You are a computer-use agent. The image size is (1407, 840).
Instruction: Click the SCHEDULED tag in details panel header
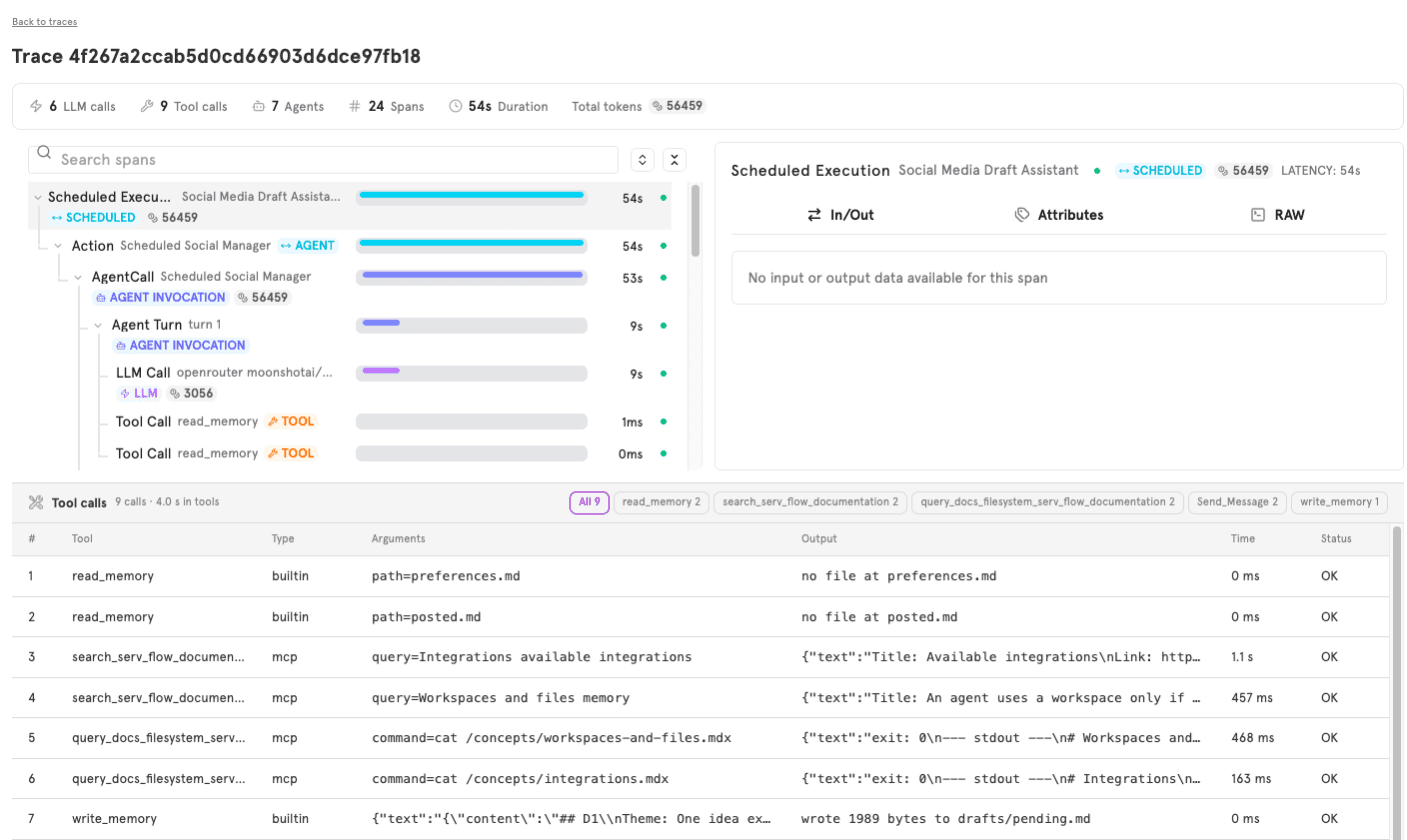[1160, 171]
